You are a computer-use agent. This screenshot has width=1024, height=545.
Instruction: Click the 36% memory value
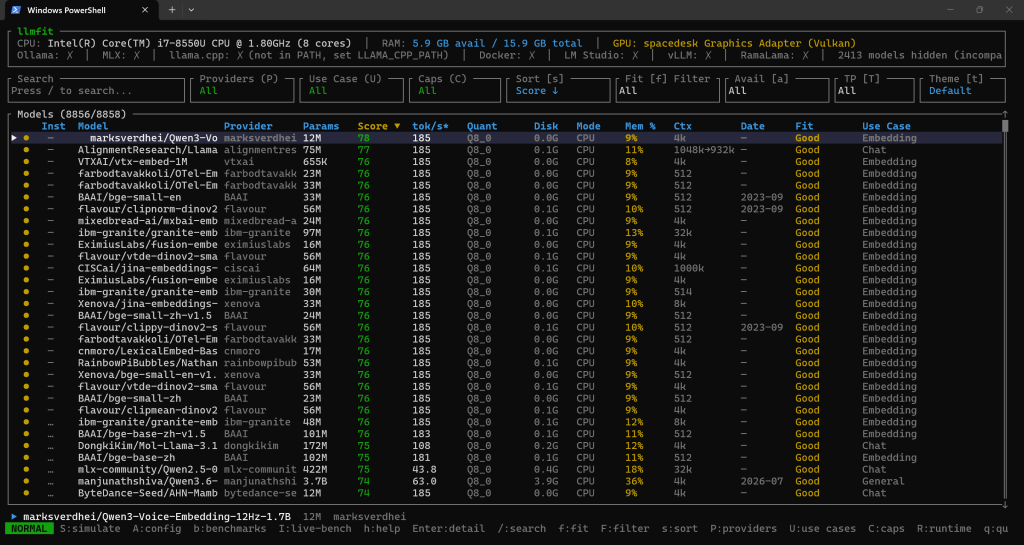[x=633, y=481]
